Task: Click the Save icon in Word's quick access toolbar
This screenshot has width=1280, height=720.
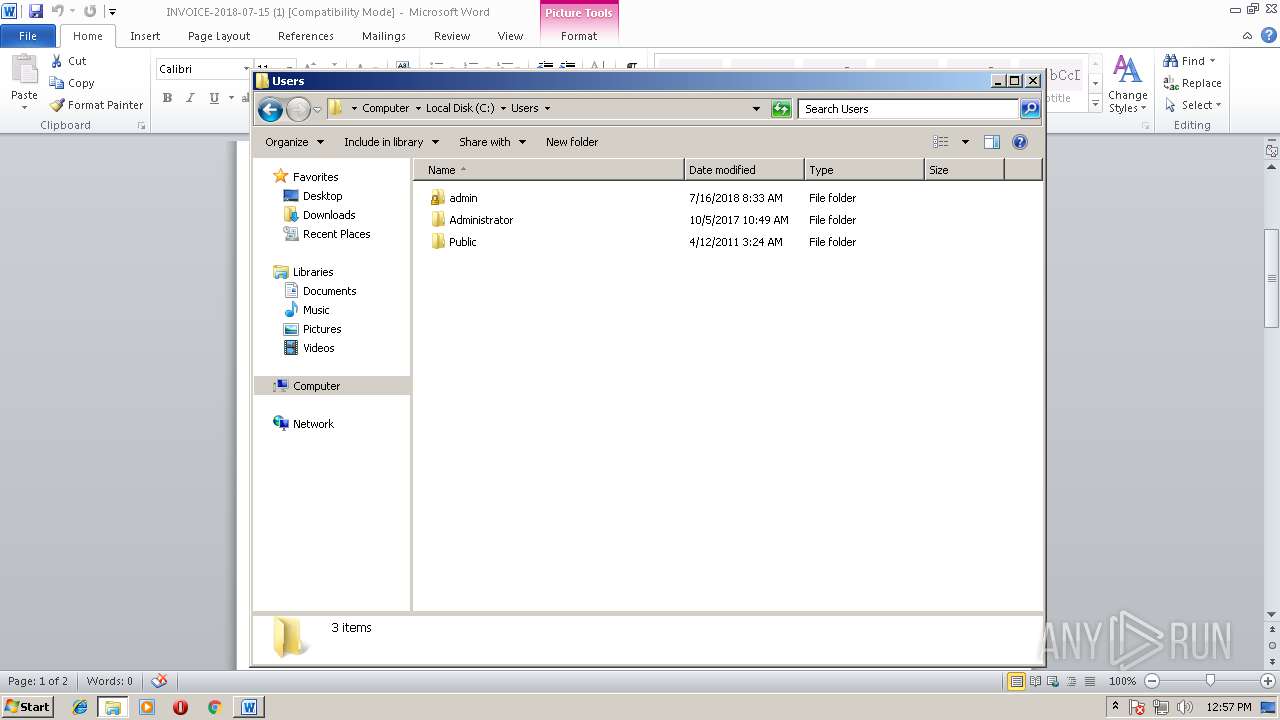Action: [36, 11]
